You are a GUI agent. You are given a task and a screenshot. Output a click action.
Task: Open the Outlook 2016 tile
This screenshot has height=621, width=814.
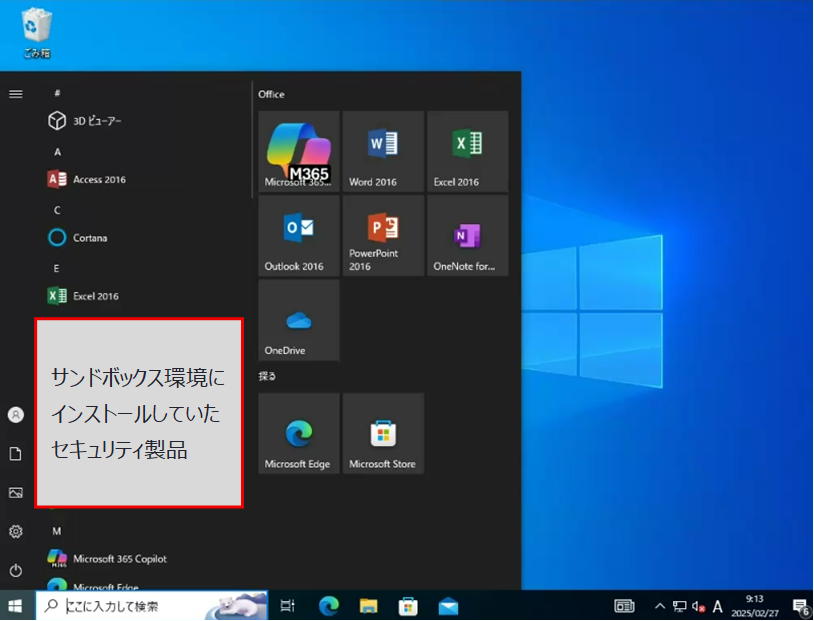(298, 235)
